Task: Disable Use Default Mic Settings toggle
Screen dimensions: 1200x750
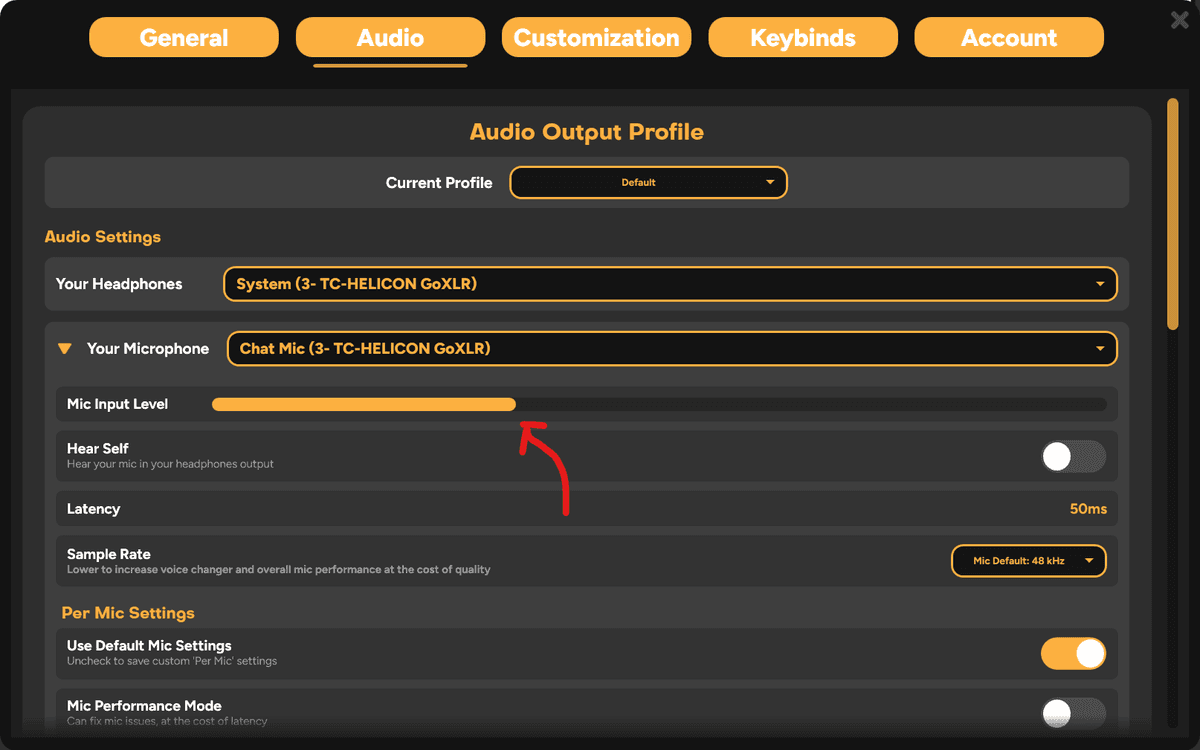Action: pos(1073,653)
